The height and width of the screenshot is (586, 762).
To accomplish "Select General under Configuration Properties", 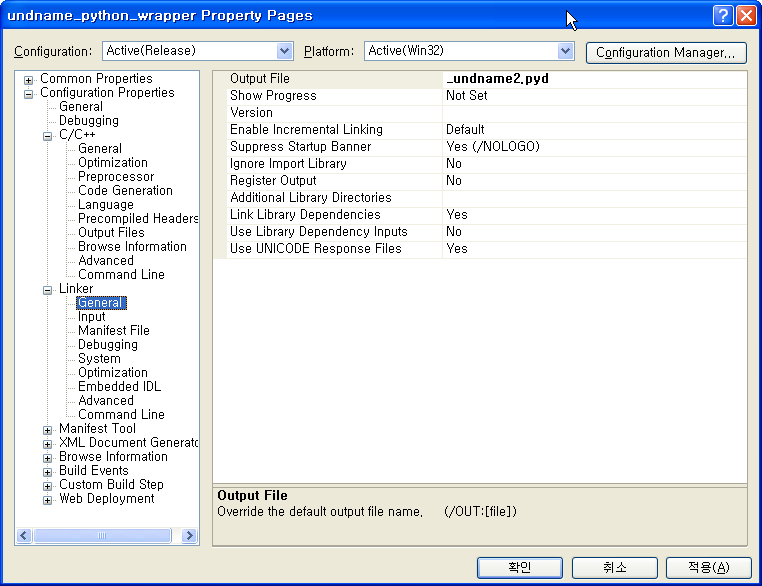I will pyautogui.click(x=81, y=106).
